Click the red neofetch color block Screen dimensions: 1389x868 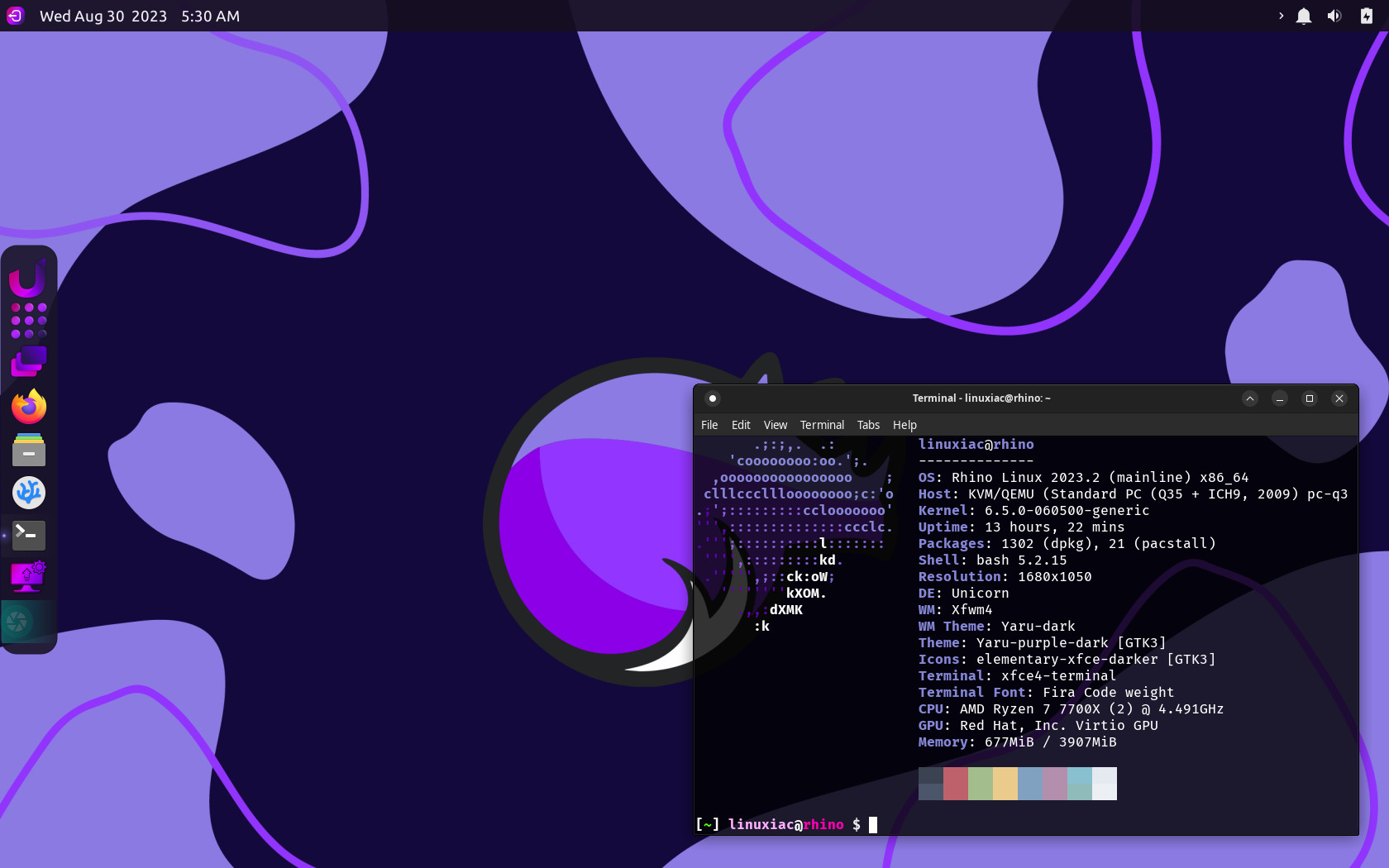tap(956, 784)
